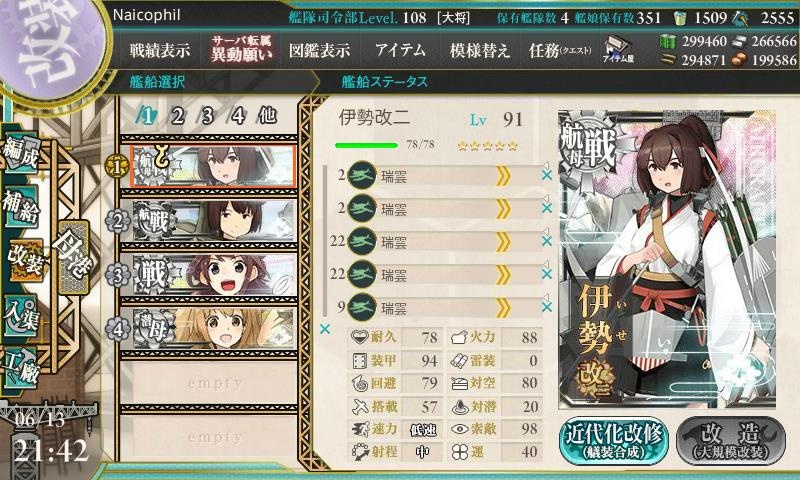This screenshot has width=800, height=480.
Task: Remove the first 瑞雲 equipment with X
Action: pos(547,175)
